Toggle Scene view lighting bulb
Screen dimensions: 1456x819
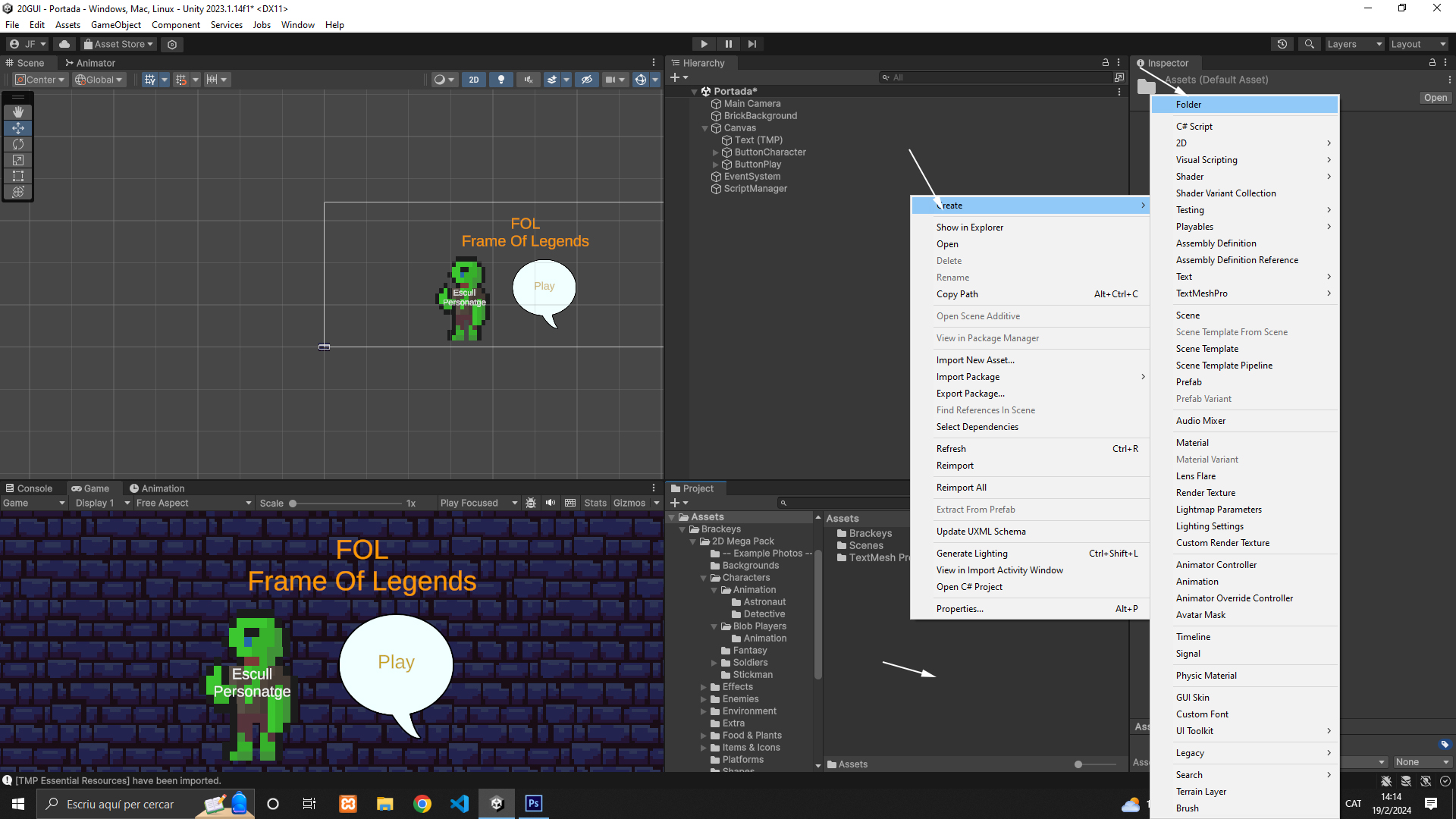point(500,80)
